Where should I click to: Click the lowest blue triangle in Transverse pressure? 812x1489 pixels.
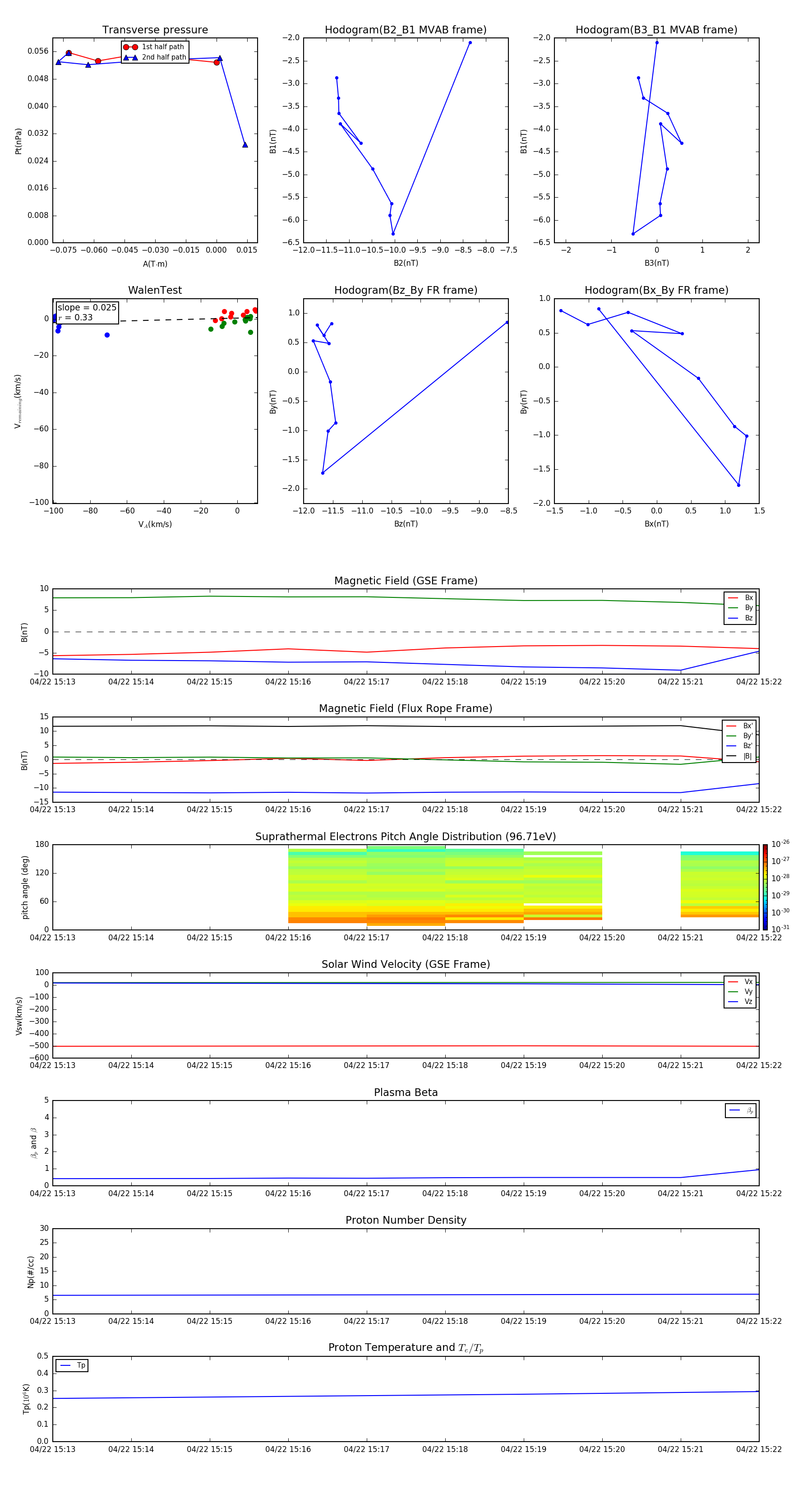(245, 144)
